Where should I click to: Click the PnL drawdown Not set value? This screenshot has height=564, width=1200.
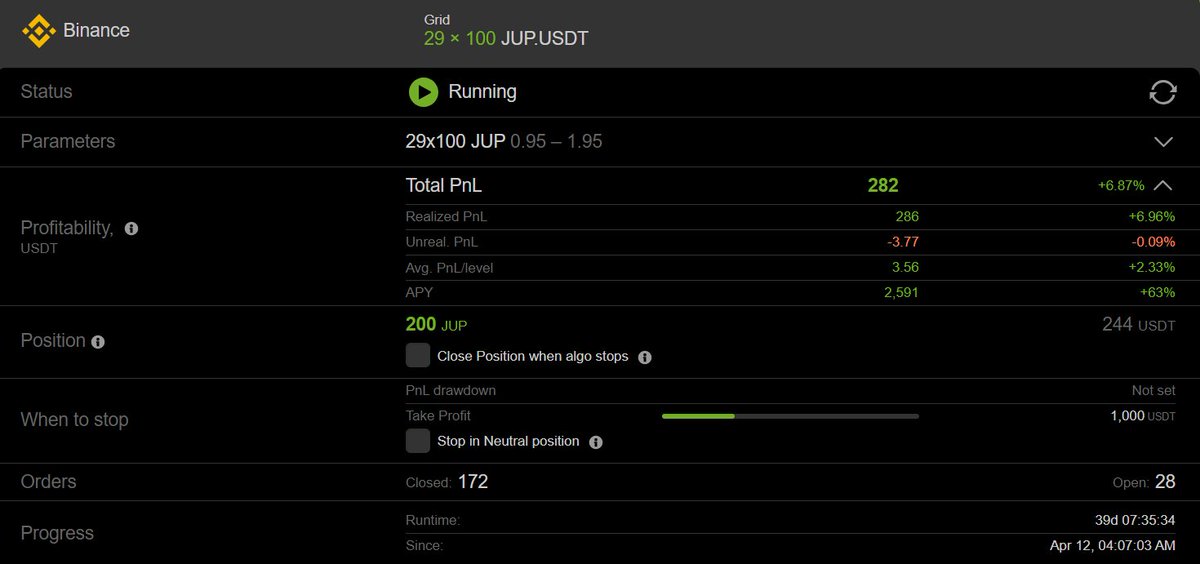tap(1153, 391)
